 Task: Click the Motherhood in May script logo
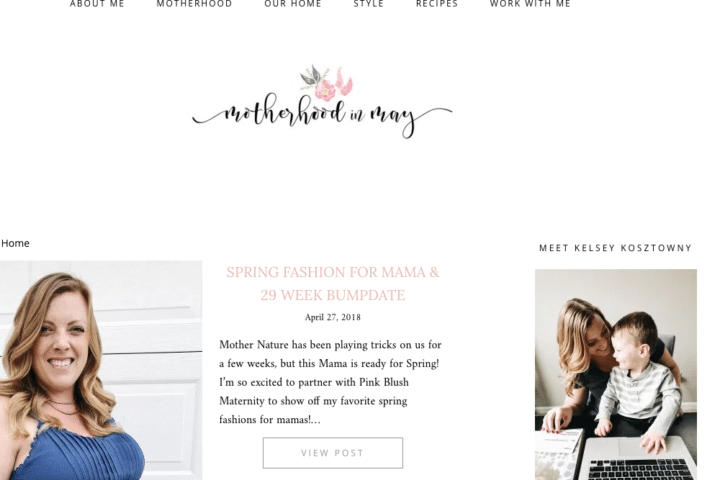coord(322,115)
